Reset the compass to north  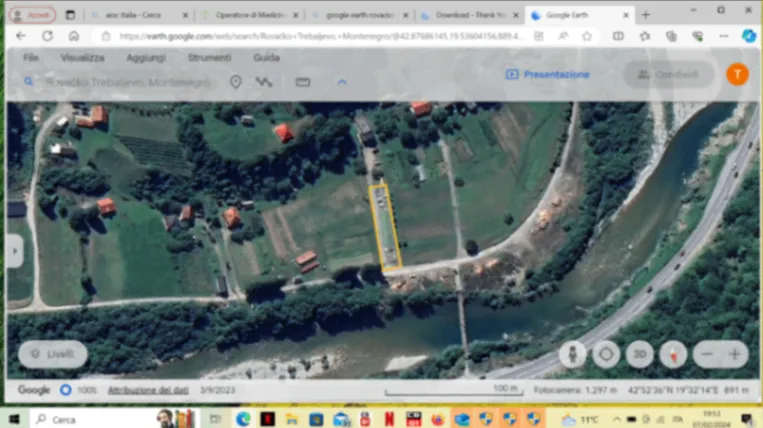point(673,355)
